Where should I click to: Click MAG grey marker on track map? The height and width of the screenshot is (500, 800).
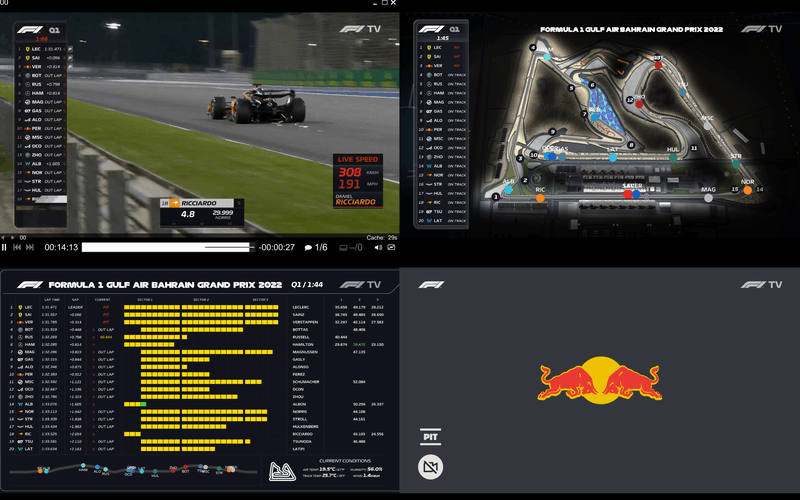tap(708, 198)
